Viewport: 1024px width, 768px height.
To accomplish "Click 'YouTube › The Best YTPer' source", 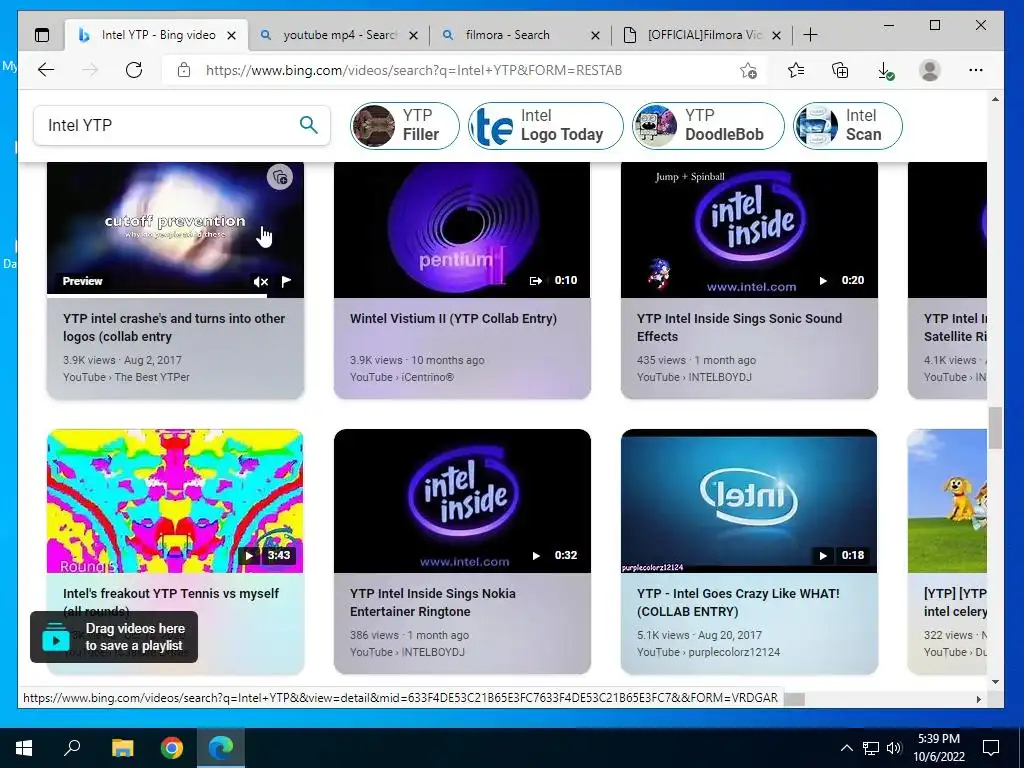I will point(126,377).
